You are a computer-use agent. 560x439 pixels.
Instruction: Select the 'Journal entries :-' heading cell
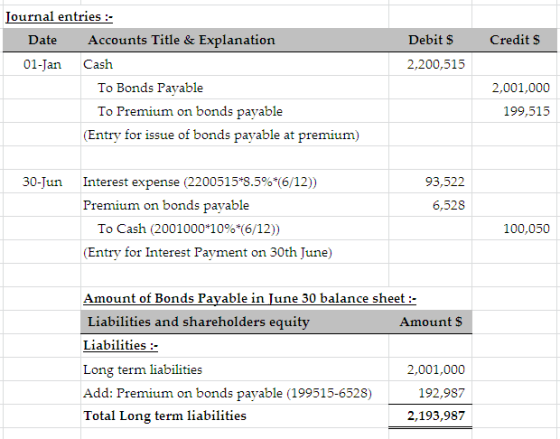(x=59, y=17)
